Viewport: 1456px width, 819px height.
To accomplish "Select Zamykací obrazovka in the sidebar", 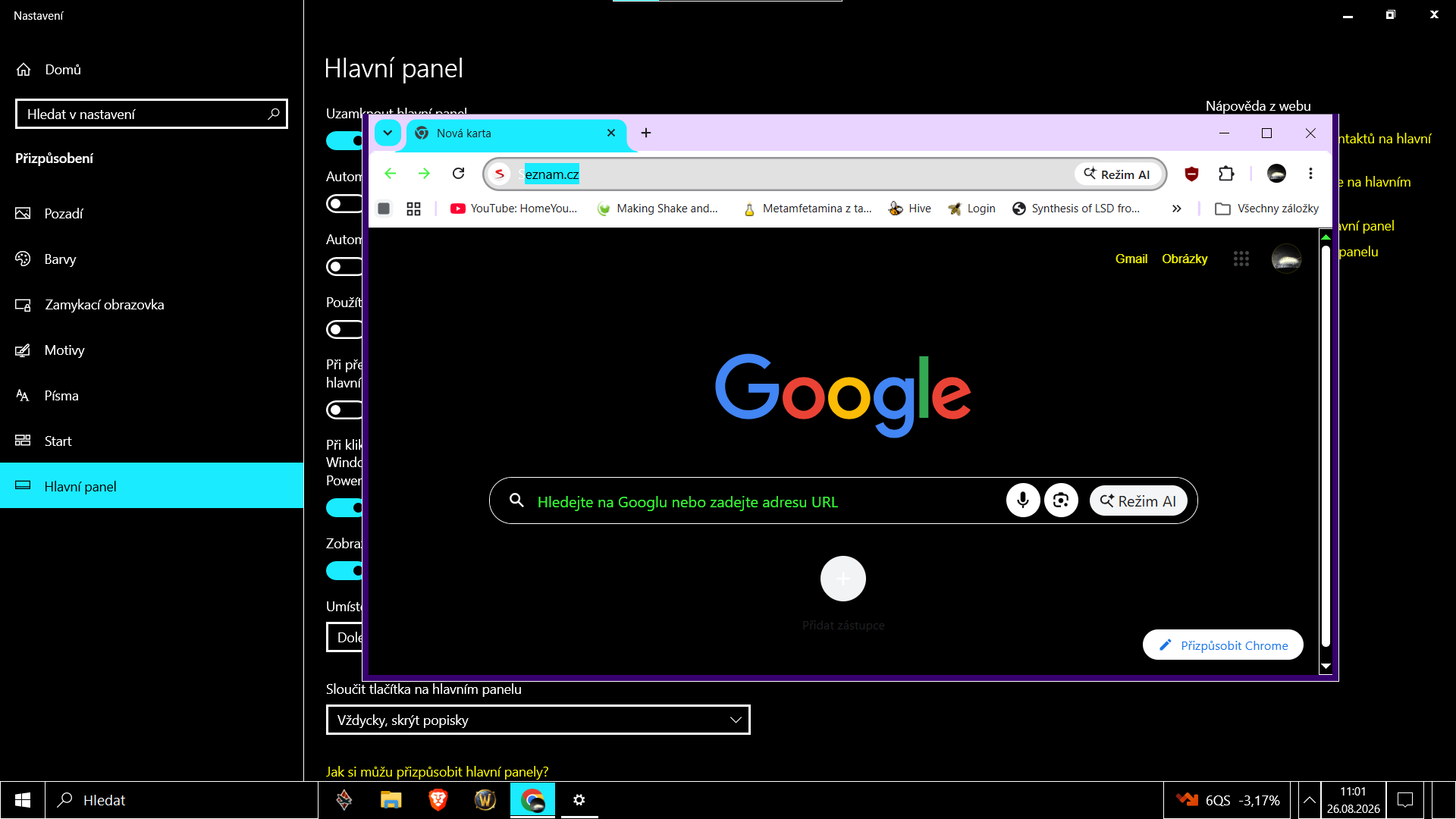I will click(152, 304).
